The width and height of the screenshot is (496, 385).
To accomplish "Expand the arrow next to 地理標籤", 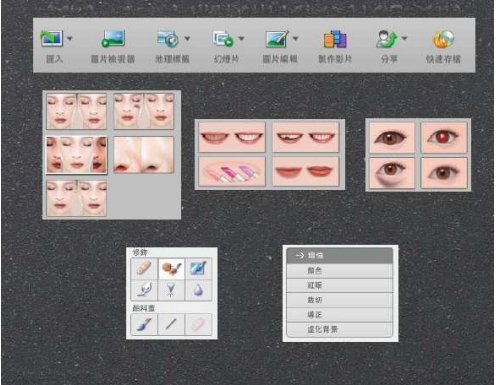I will (x=187, y=38).
